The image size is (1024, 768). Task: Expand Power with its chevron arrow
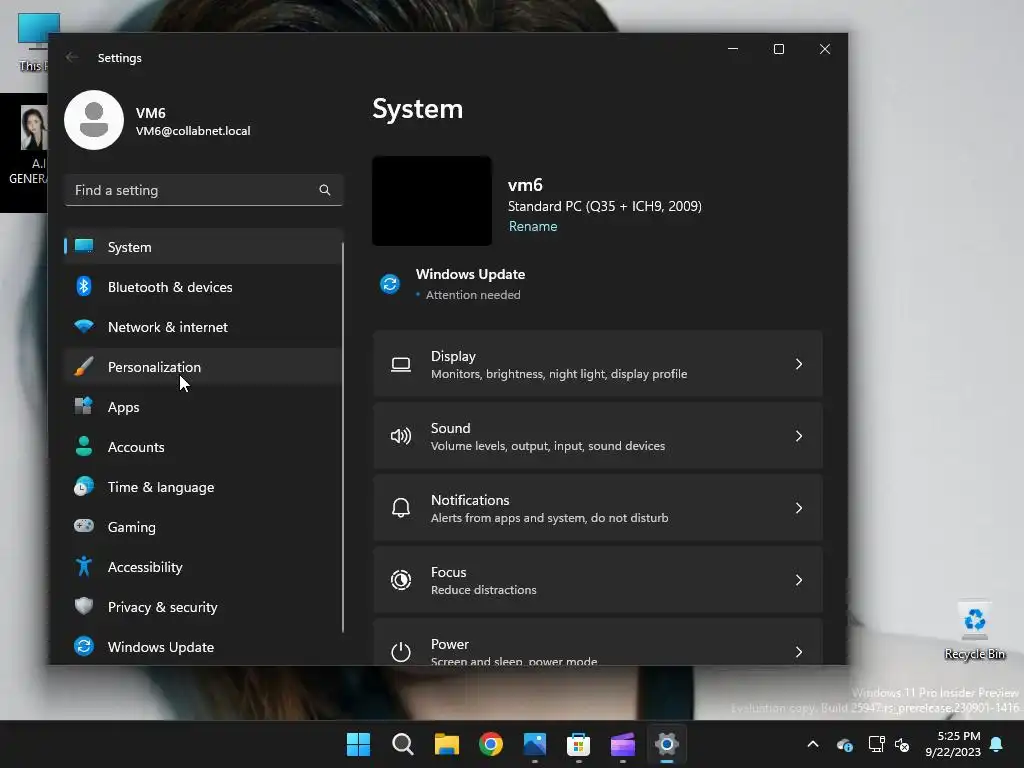click(x=799, y=651)
